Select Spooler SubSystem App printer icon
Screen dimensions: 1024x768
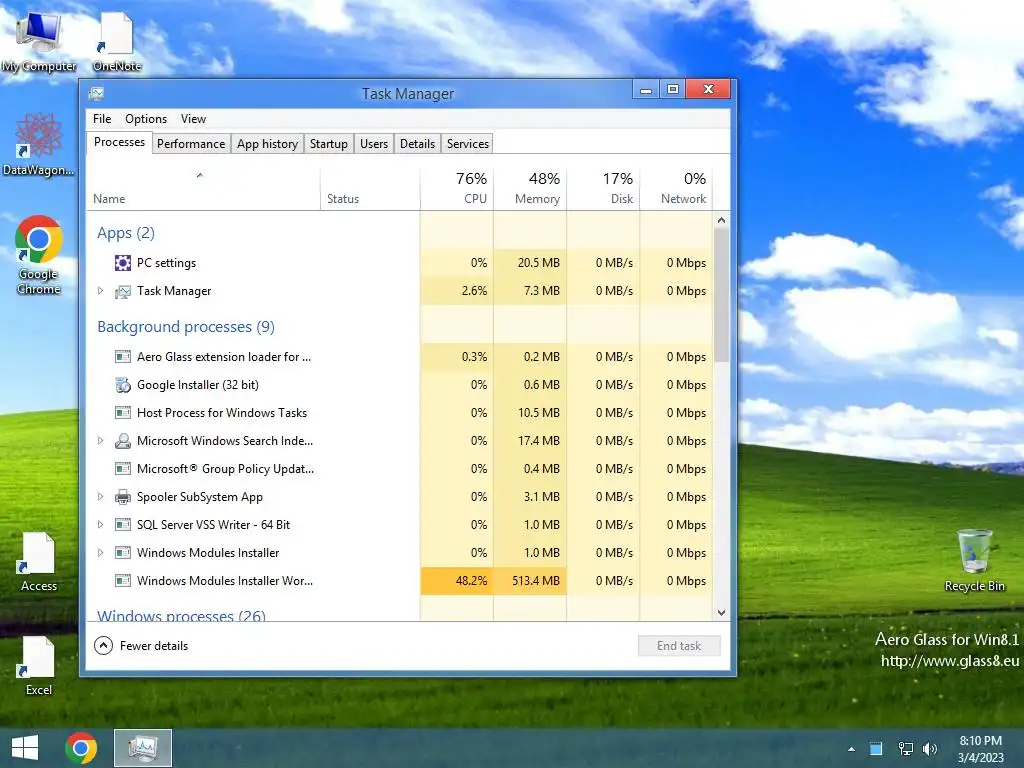tap(123, 497)
